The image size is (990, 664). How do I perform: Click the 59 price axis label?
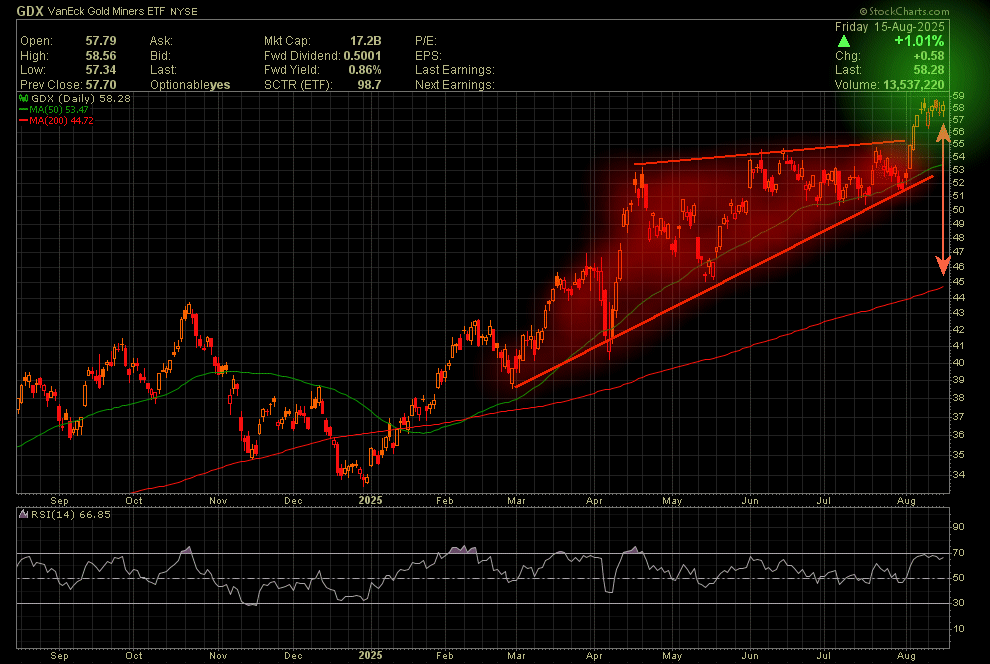[x=958, y=96]
